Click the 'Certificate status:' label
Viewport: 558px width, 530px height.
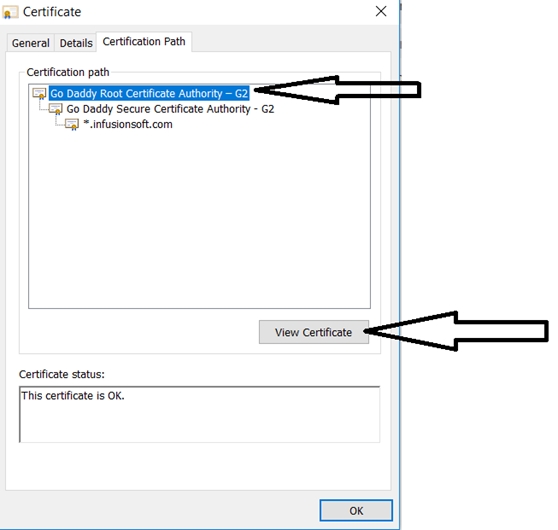coord(62,374)
